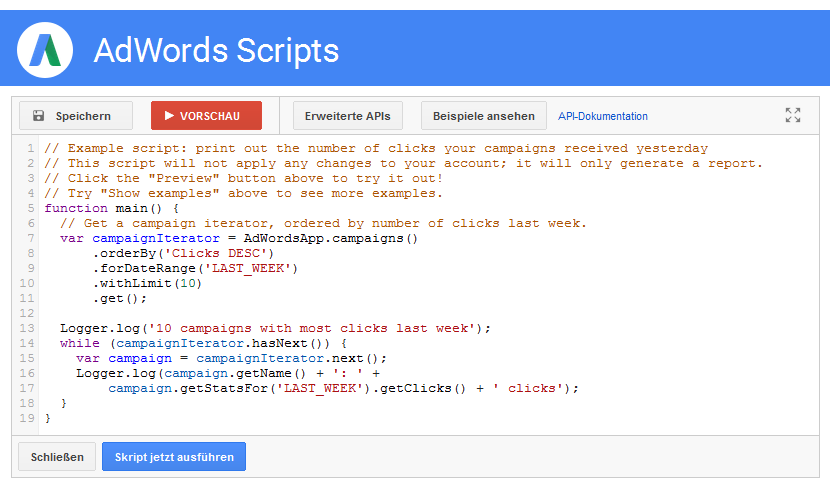Place cursor on the while loop line

click(200, 343)
